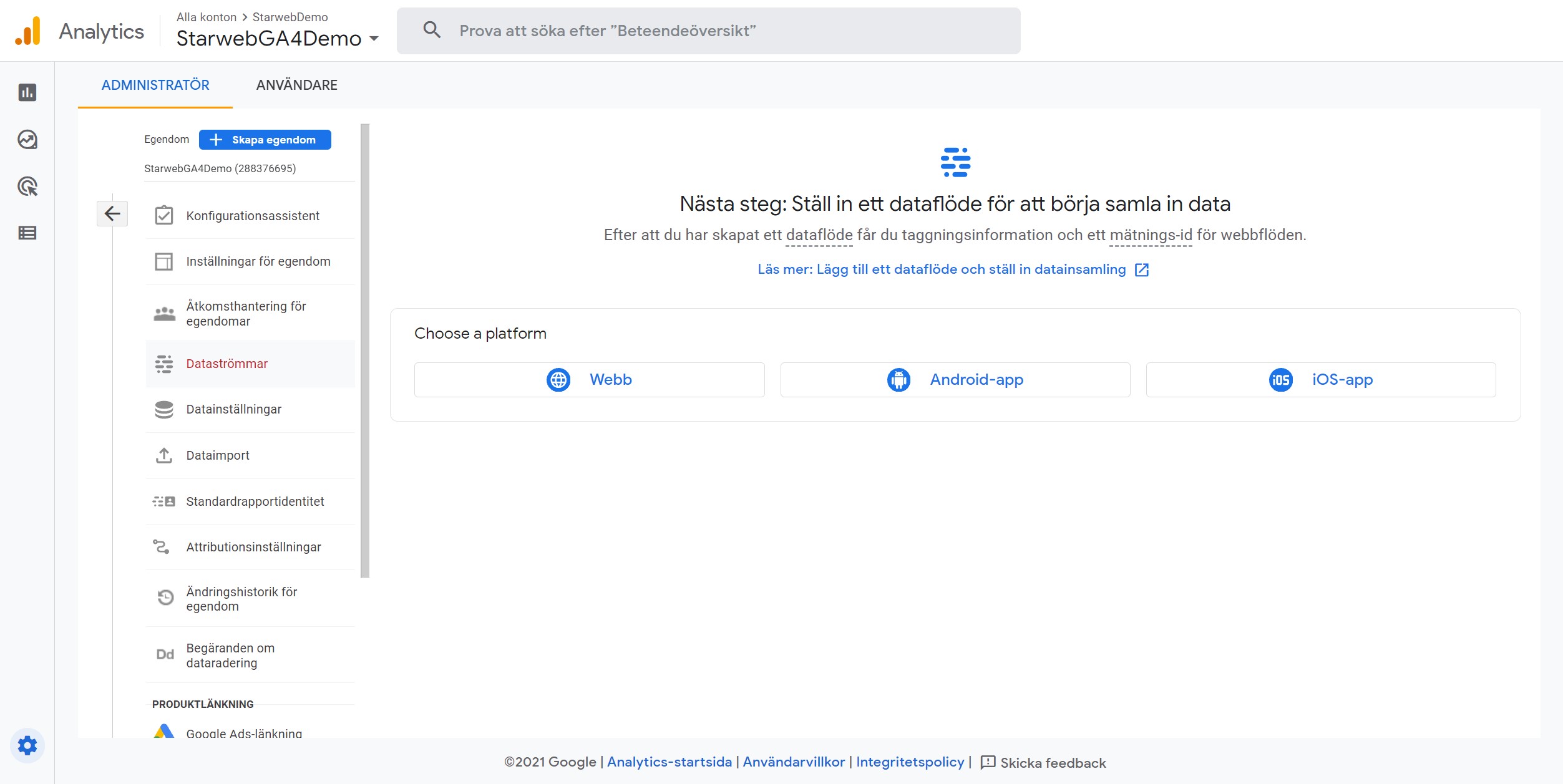
Task: Open Standardrapportidentitet menu item
Action: coord(250,501)
